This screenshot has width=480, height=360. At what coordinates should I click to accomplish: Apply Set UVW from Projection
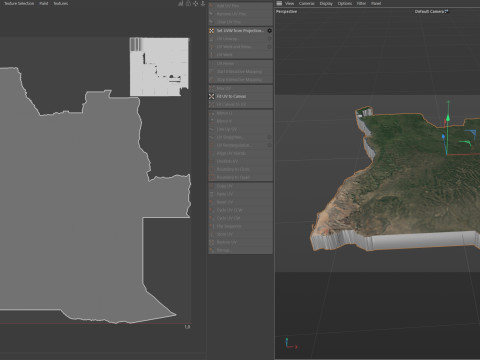pos(240,31)
